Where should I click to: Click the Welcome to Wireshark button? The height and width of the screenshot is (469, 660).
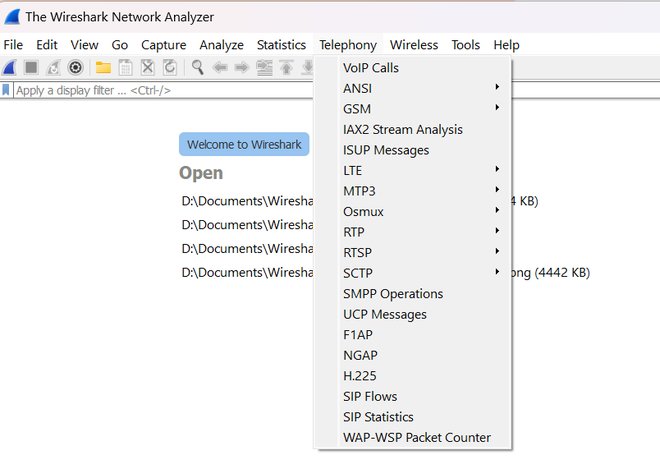click(x=244, y=144)
